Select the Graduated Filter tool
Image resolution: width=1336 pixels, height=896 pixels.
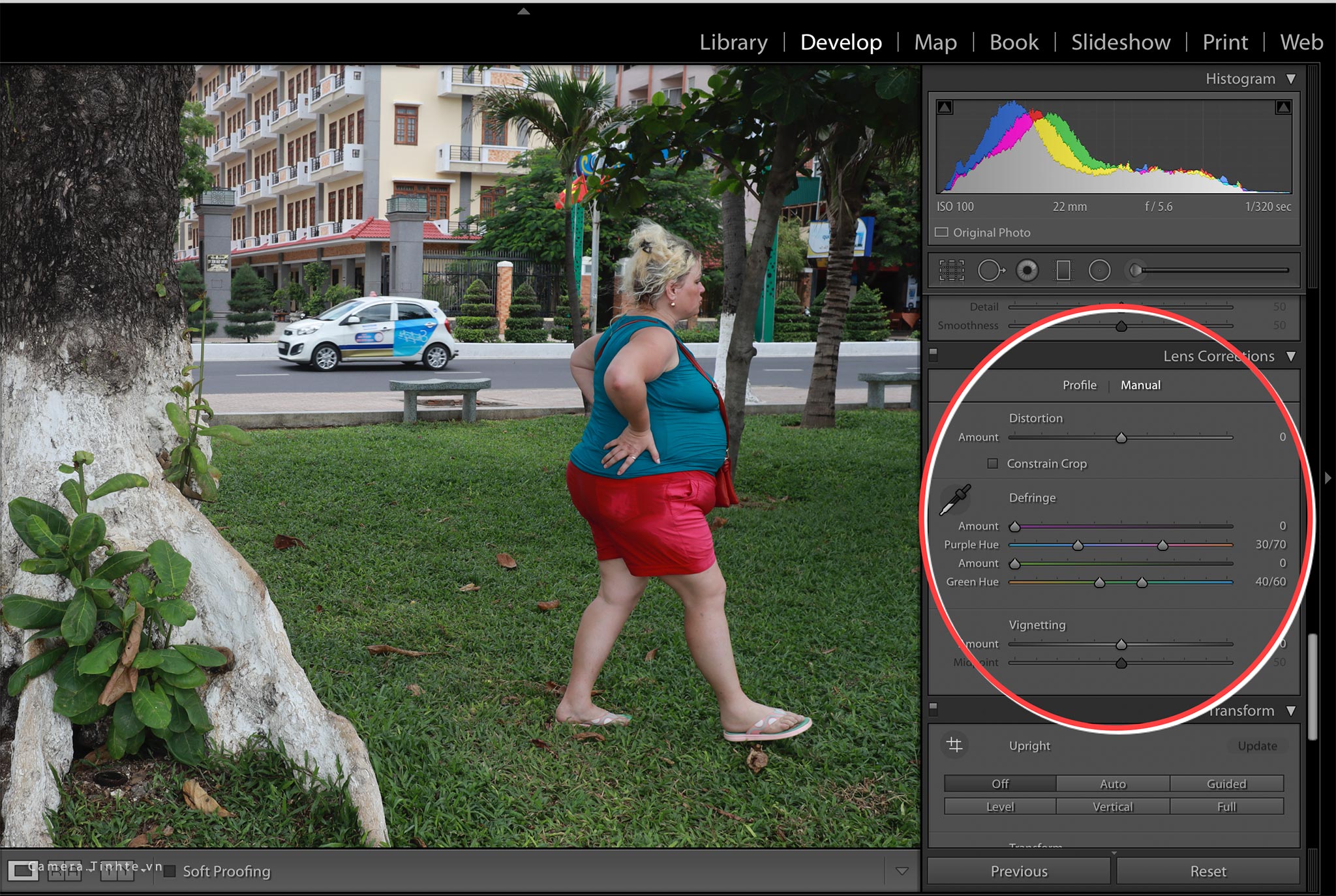pos(1063,270)
